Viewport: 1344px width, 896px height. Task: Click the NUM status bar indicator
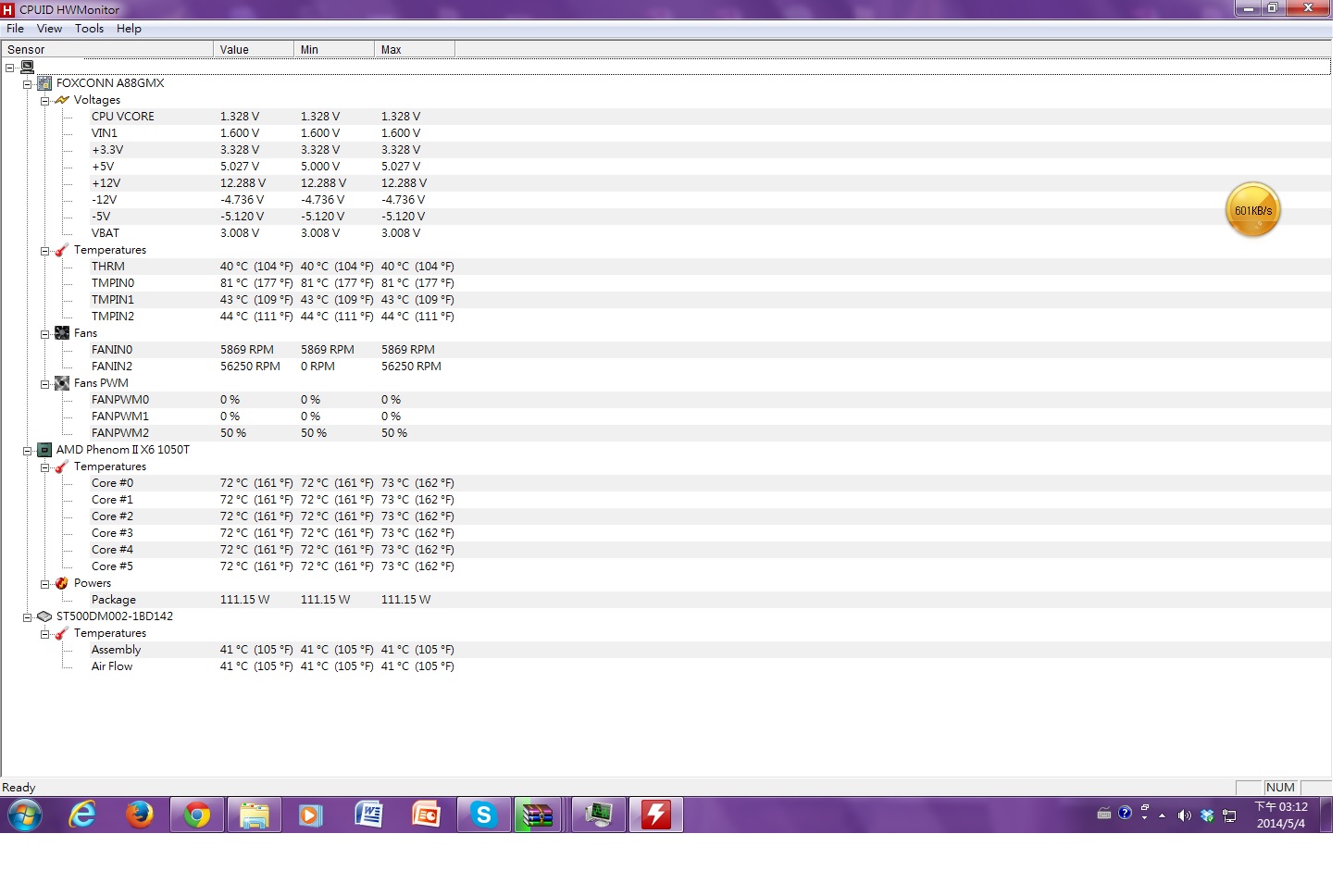coord(1280,788)
